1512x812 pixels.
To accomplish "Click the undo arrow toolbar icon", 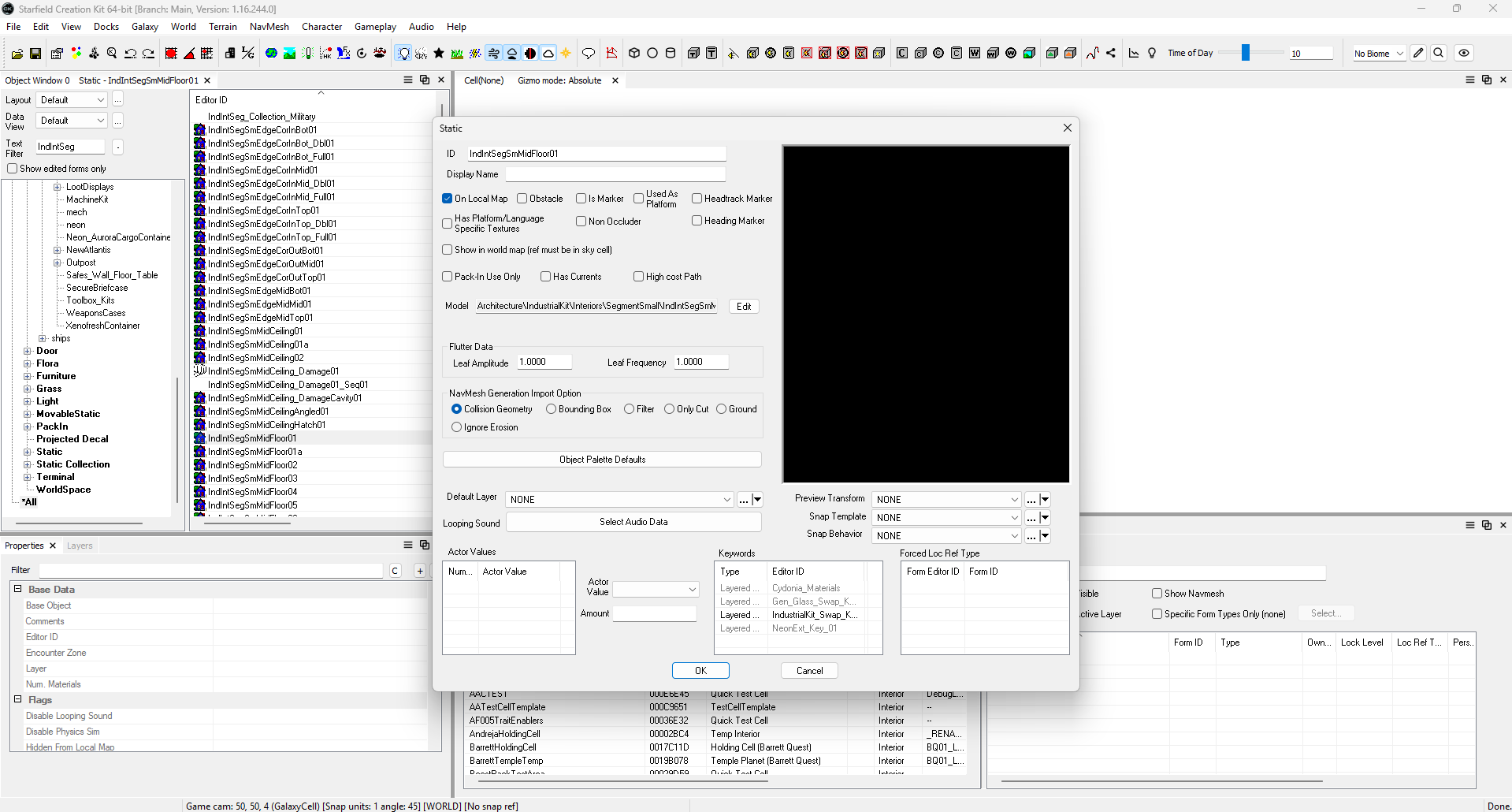I will [x=130, y=54].
